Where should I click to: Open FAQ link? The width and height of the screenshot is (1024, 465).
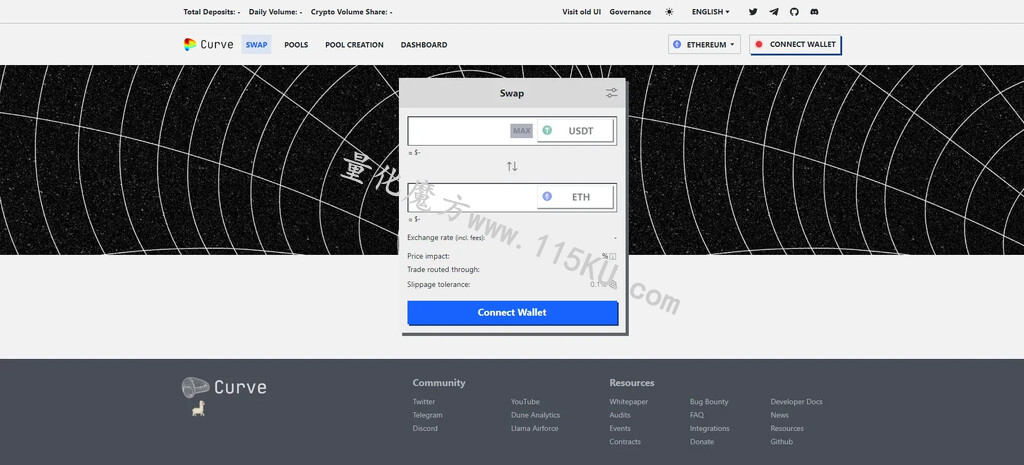pos(697,415)
